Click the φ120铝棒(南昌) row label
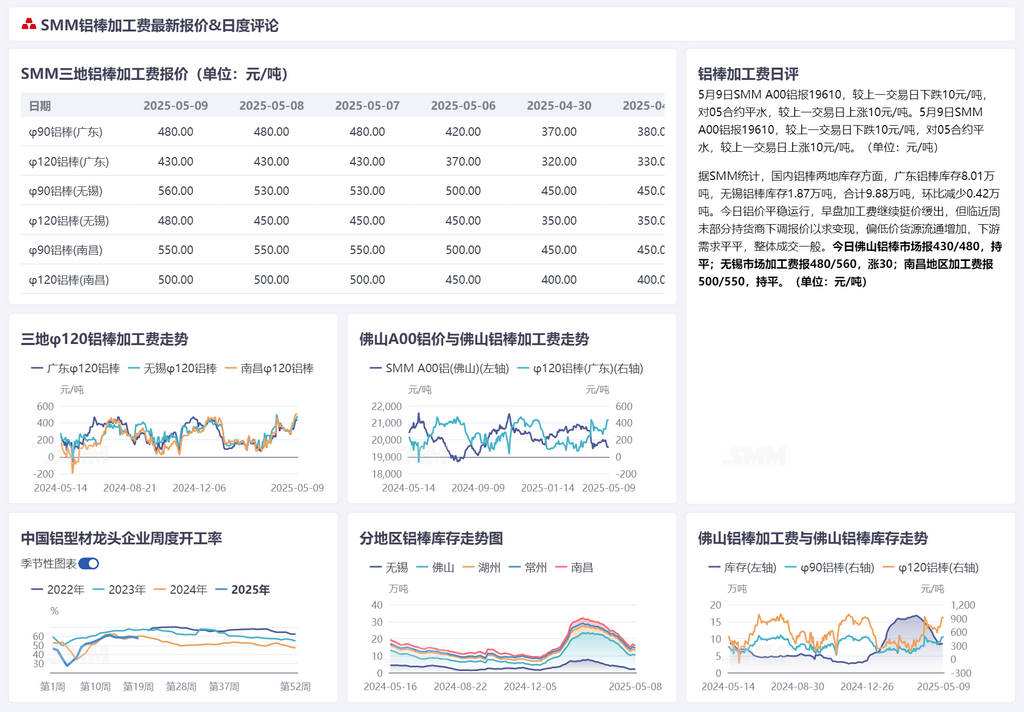 click(69, 280)
